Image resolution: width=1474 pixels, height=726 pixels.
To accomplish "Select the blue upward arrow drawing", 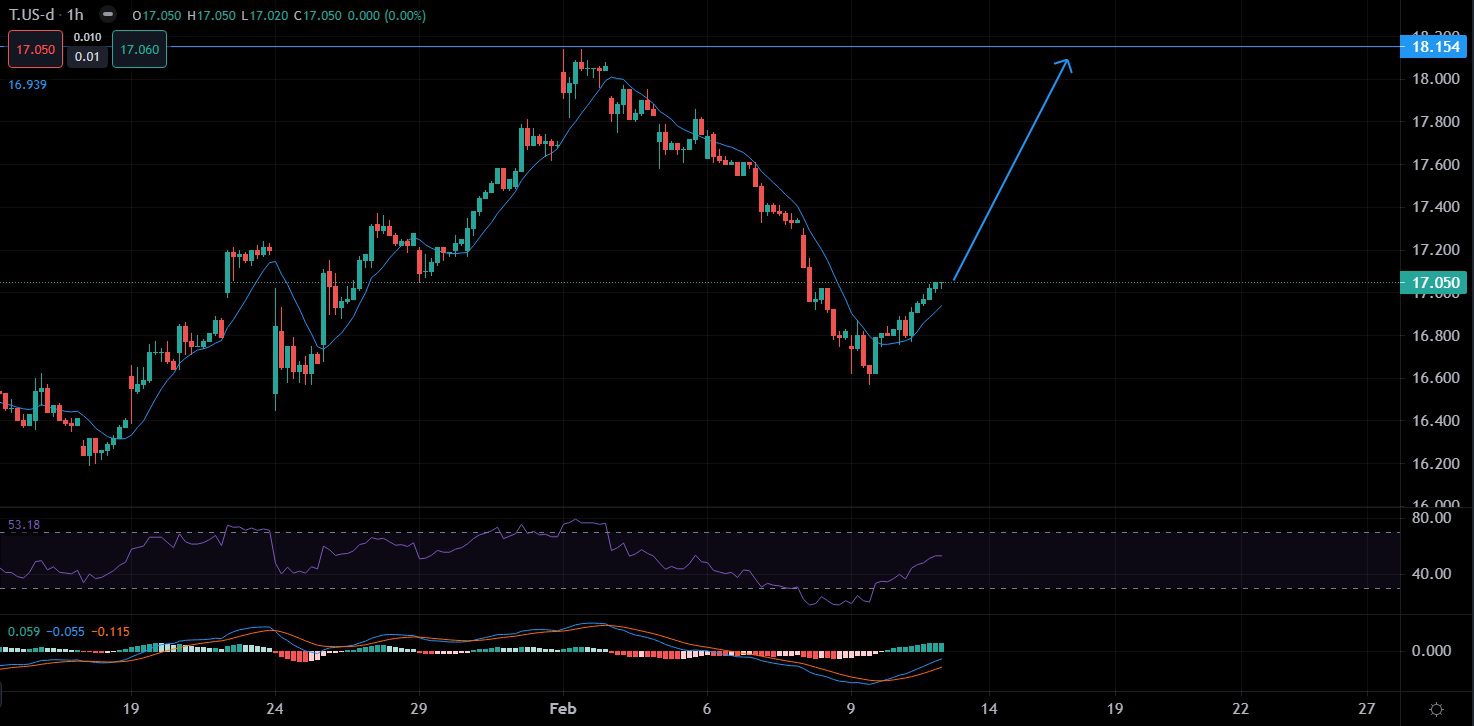I will click(1010, 172).
